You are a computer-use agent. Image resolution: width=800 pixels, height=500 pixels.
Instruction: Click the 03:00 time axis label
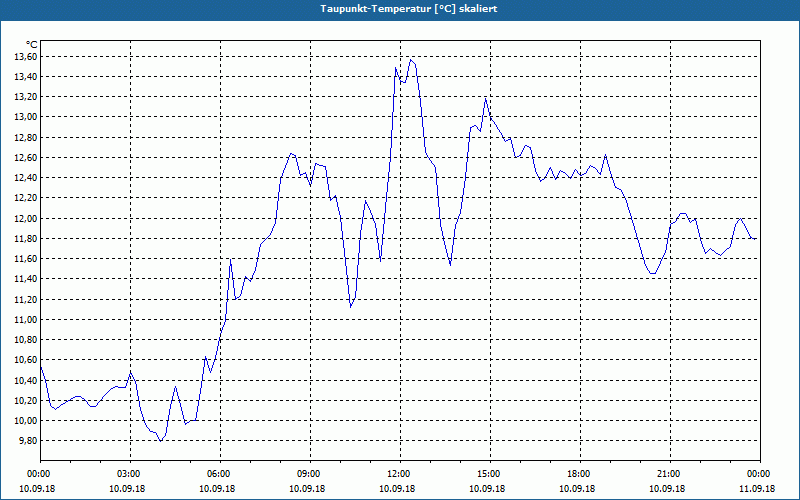coord(130,474)
